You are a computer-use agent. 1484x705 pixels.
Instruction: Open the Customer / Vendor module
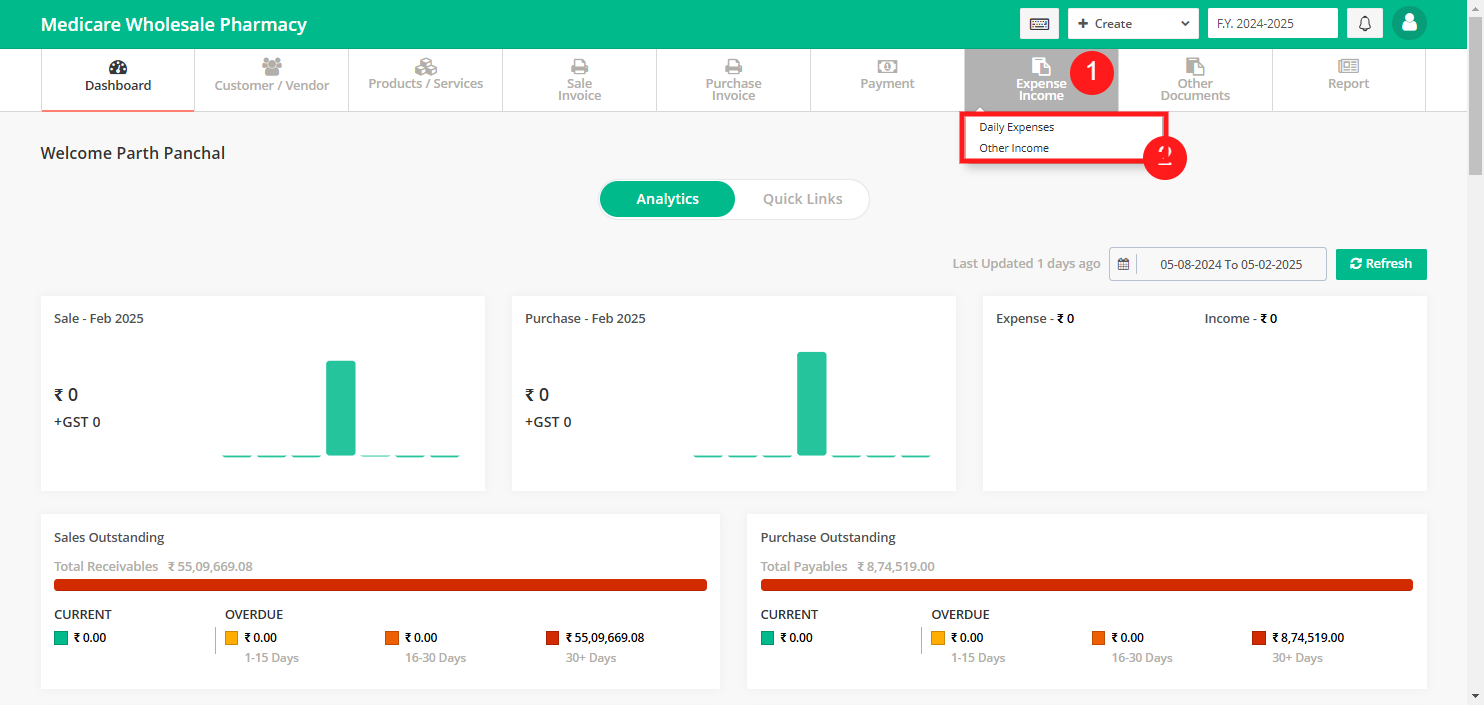[x=271, y=76]
